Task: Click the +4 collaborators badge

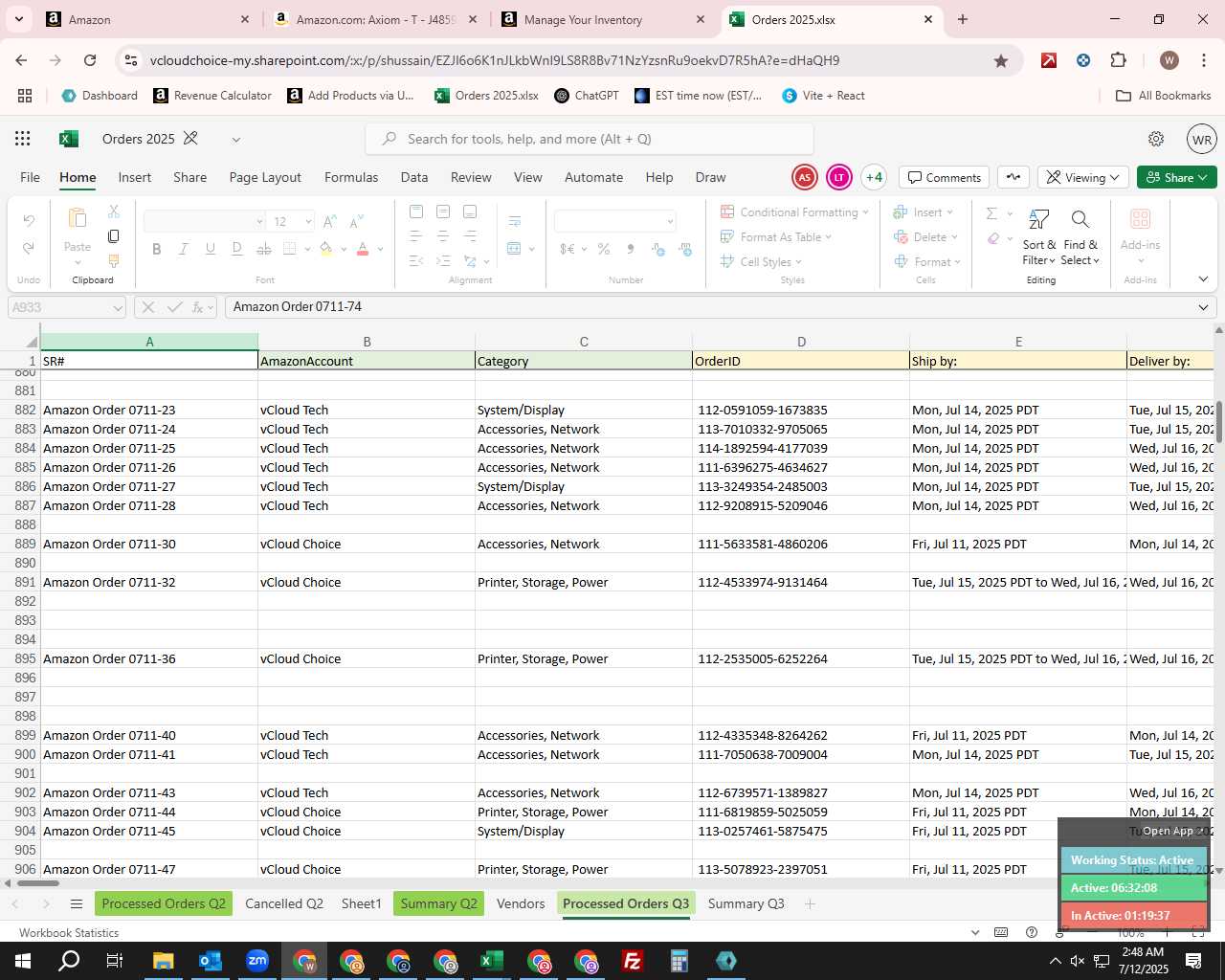Action: click(x=874, y=177)
